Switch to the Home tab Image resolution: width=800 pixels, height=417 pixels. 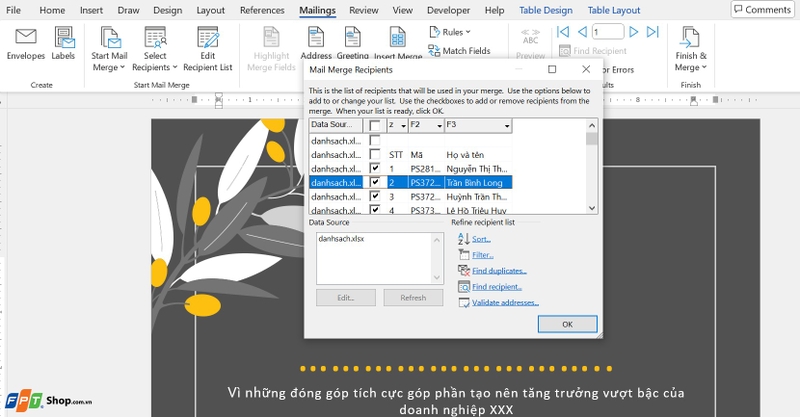point(52,10)
